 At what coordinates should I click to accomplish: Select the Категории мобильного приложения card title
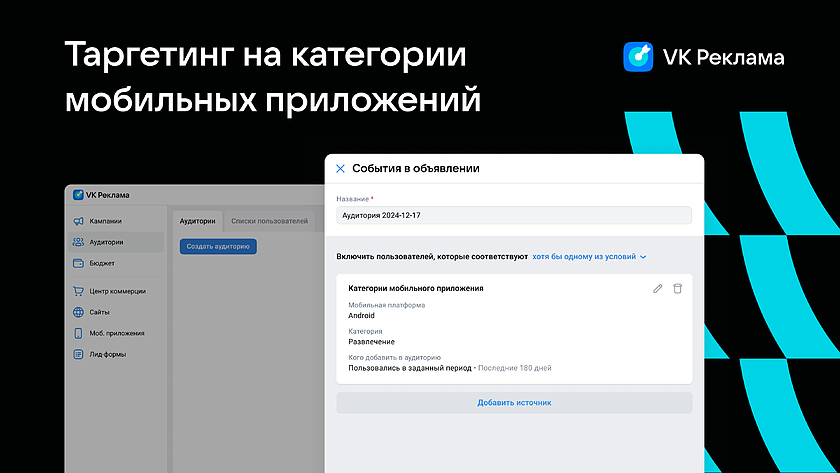(x=416, y=288)
